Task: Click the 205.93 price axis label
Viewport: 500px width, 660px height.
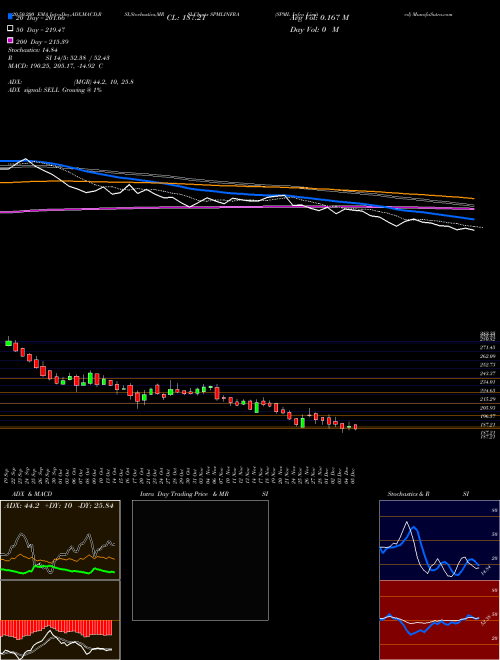Action: [x=489, y=407]
